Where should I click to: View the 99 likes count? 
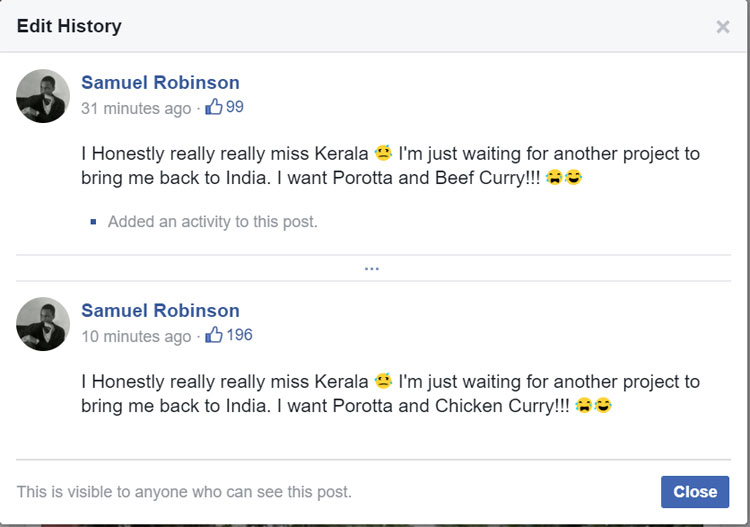(235, 107)
